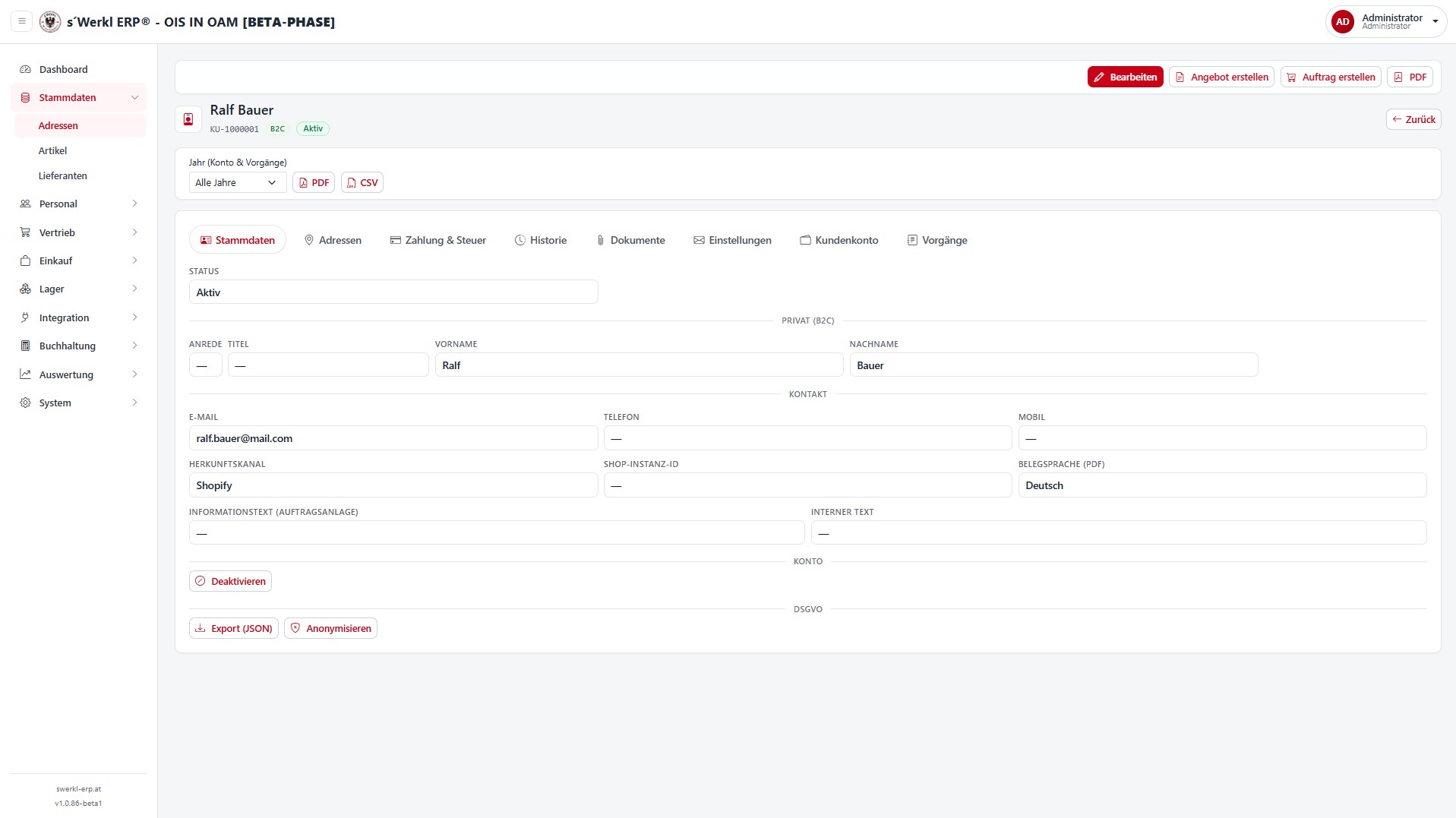The image size is (1456, 818).
Task: Click the Auswertung chart icon
Action: point(25,374)
